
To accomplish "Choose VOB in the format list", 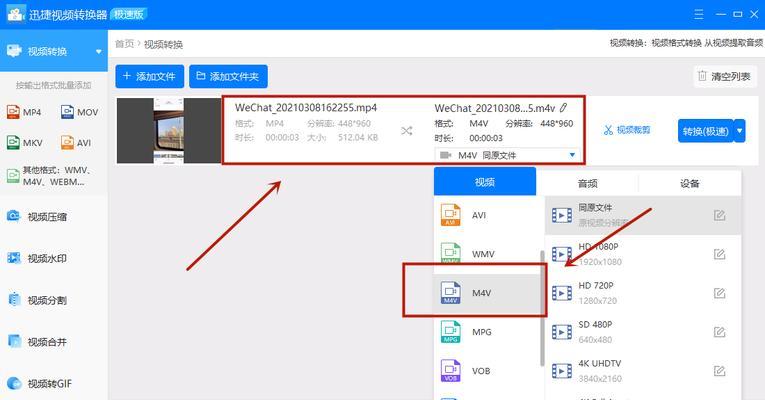I will point(488,371).
